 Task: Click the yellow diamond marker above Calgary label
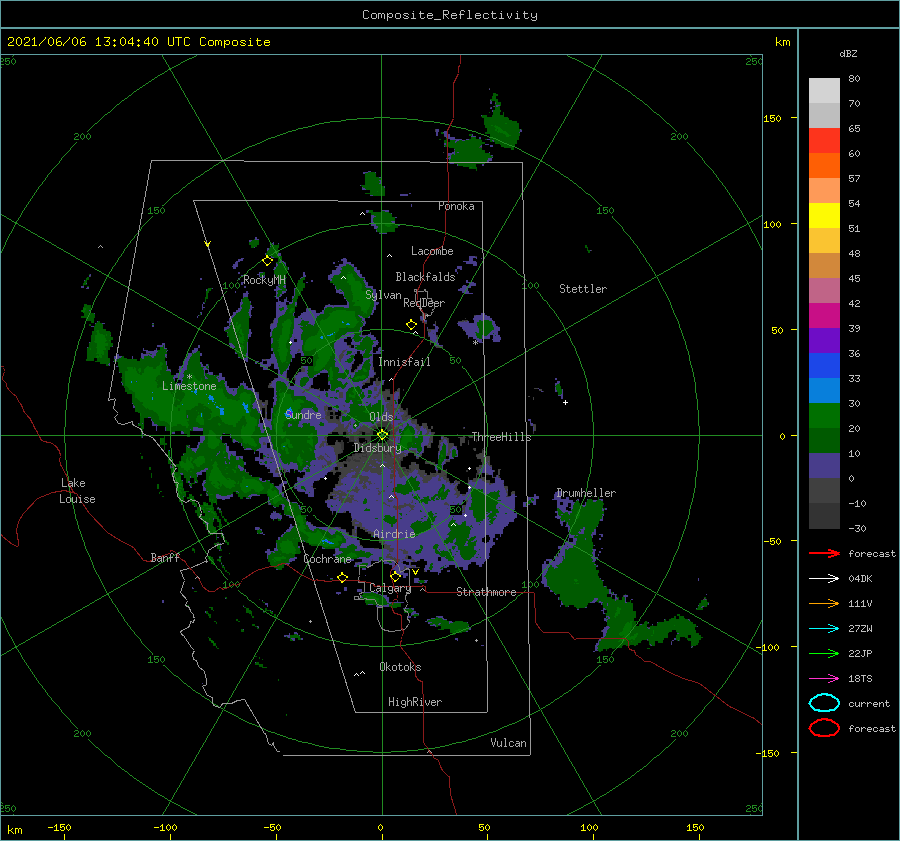[395, 576]
